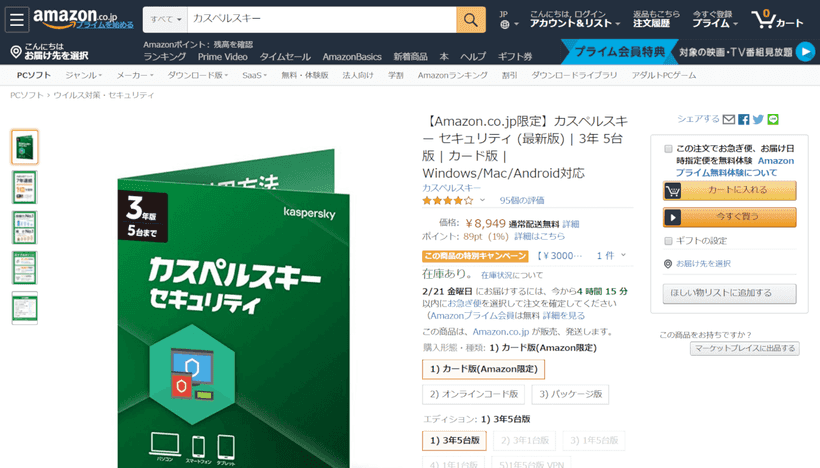Select 3) パッケージ版 option
Viewport: 820px width, 468px height.
click(571, 394)
